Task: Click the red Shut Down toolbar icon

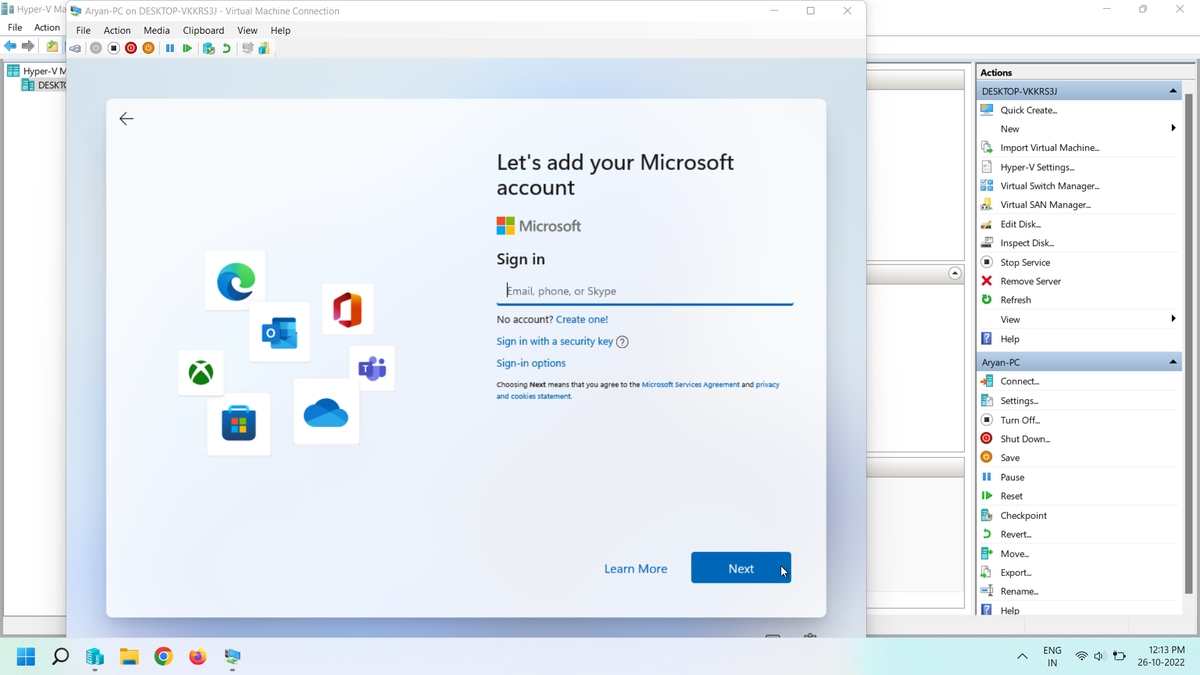Action: (131, 48)
